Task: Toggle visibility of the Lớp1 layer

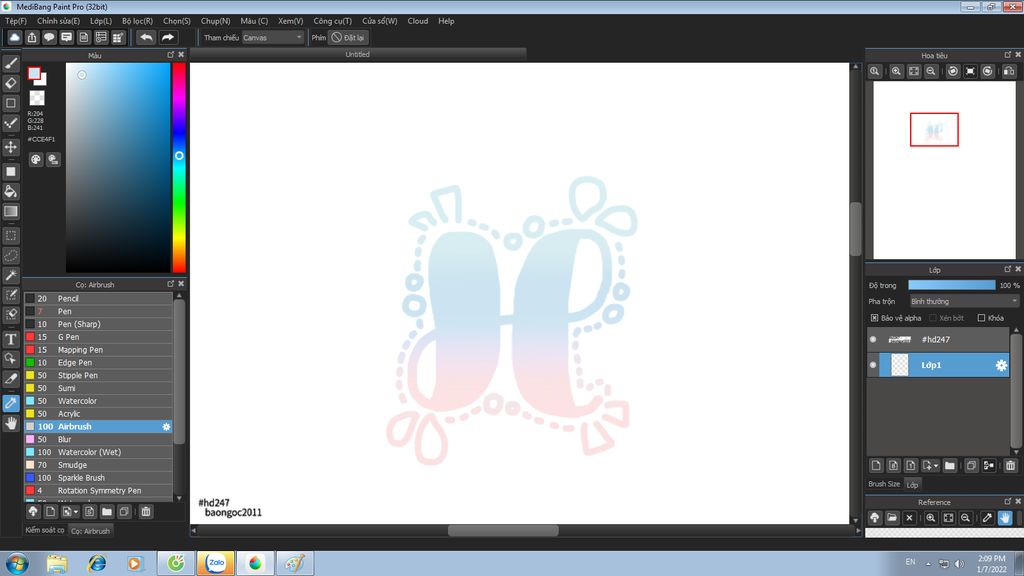Action: point(873,365)
